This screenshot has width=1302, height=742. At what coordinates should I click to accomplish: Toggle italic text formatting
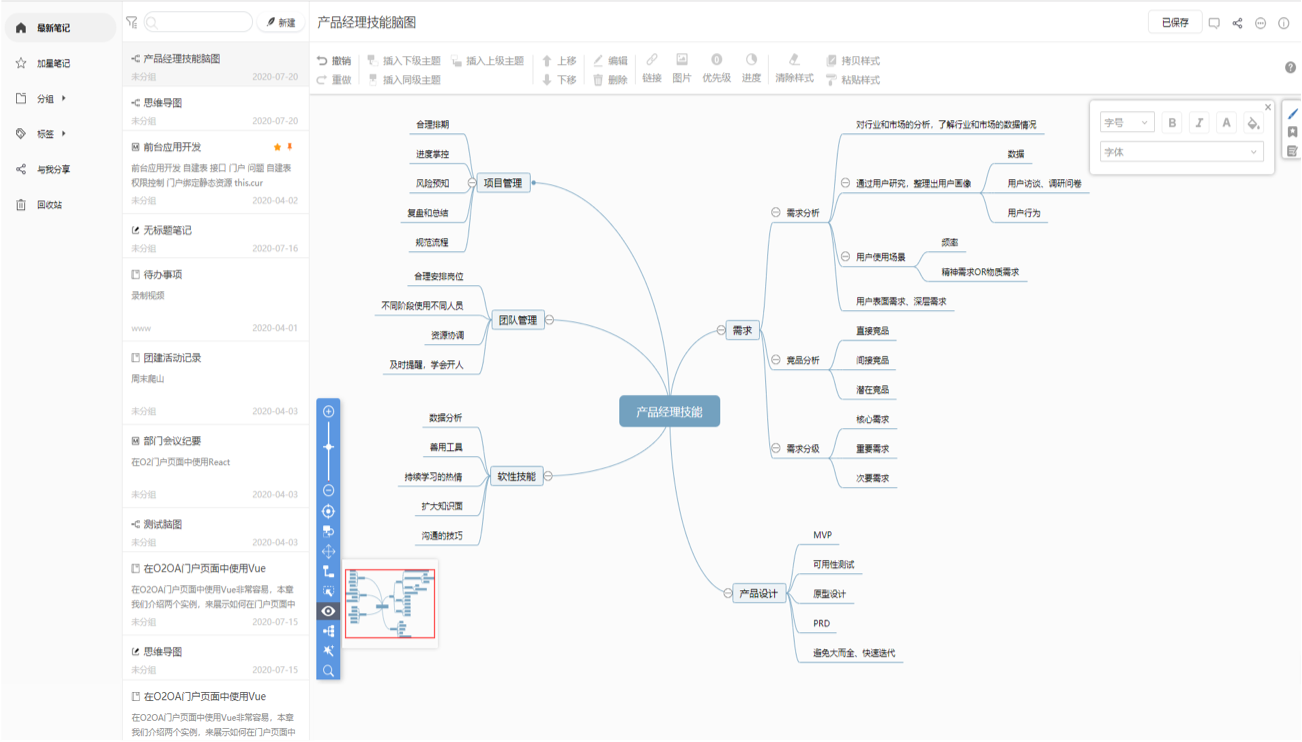click(x=1199, y=123)
